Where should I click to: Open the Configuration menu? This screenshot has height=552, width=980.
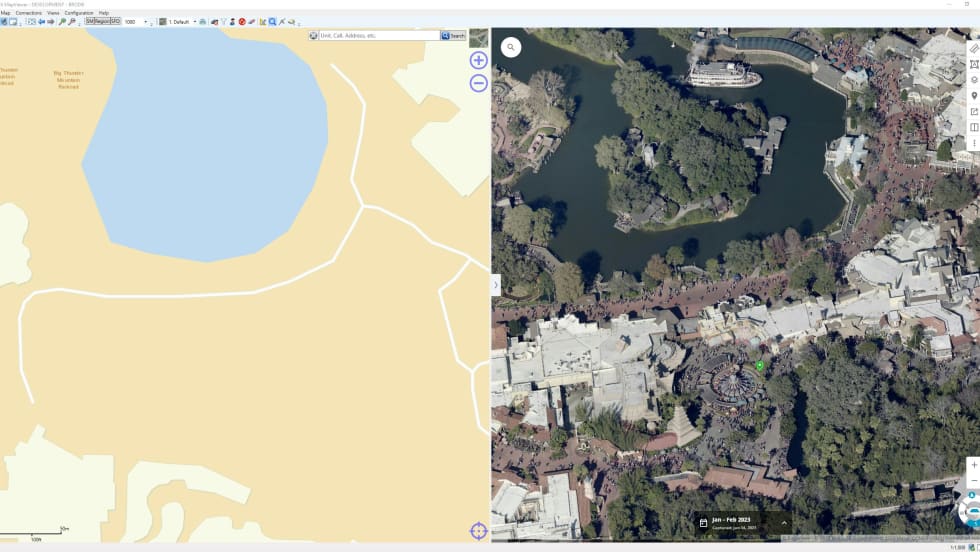pyautogui.click(x=79, y=13)
